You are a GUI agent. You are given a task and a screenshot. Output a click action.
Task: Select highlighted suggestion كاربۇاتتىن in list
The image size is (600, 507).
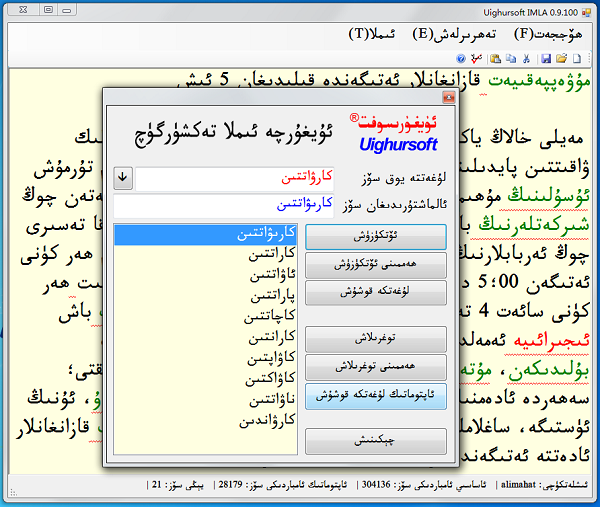205,235
